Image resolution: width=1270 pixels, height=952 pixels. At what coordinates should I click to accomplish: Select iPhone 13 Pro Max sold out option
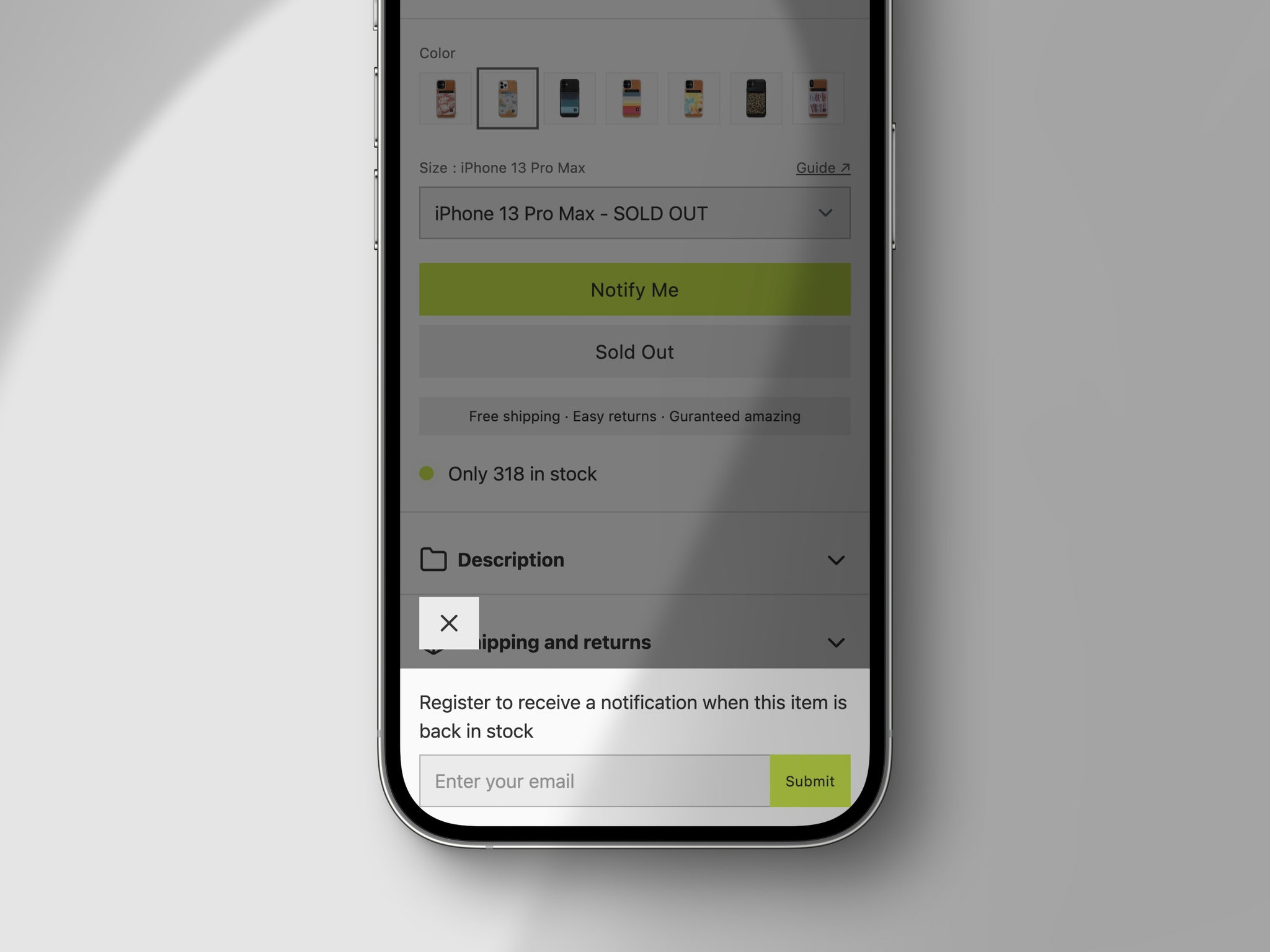click(634, 213)
